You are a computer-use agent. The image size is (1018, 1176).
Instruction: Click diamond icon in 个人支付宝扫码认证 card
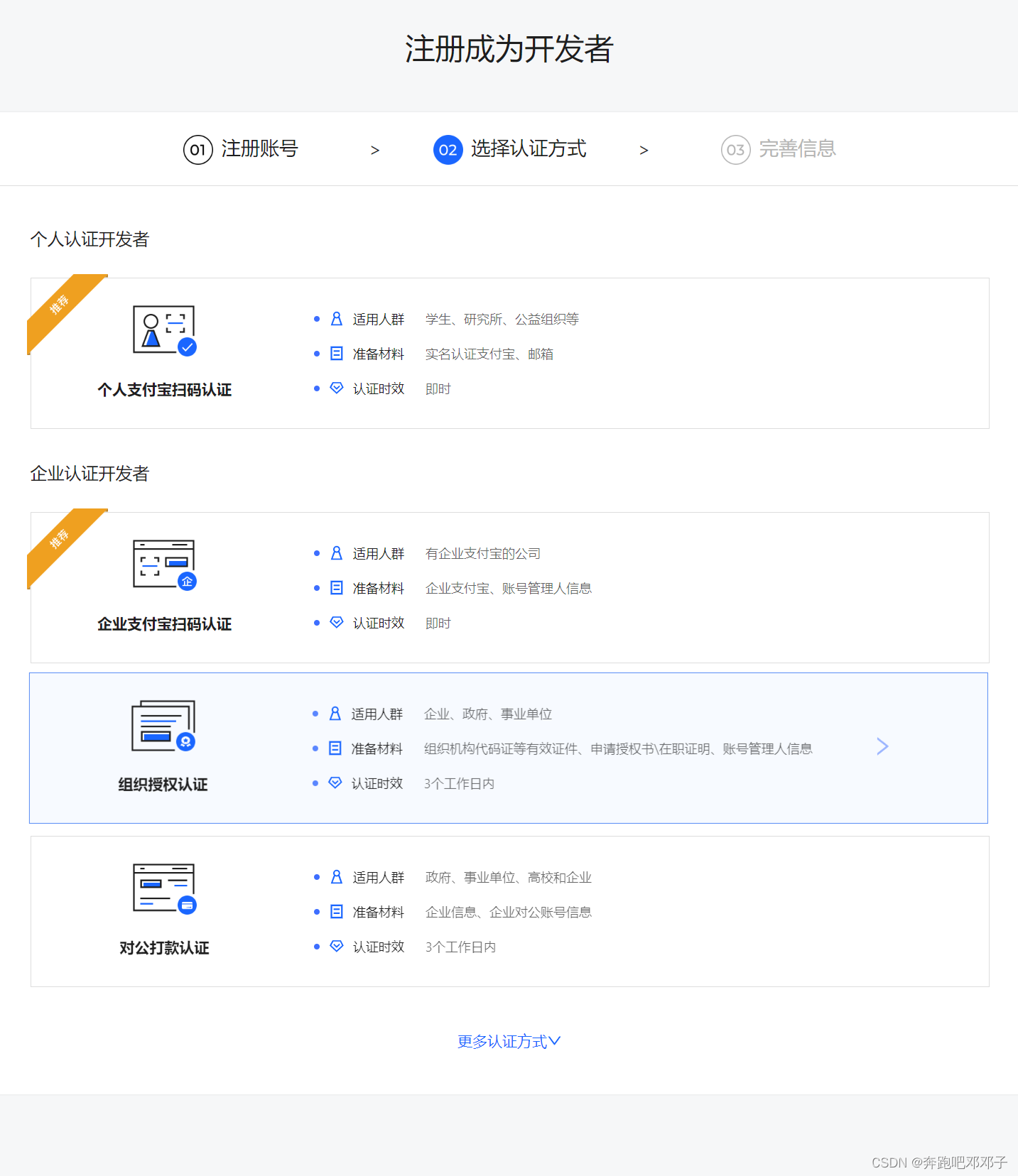pos(337,388)
